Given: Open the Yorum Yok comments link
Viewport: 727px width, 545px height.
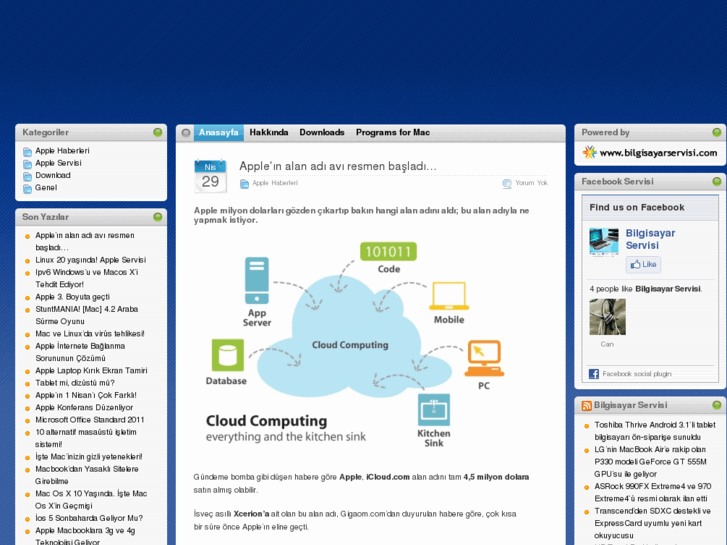Looking at the screenshot, I should coord(531,183).
